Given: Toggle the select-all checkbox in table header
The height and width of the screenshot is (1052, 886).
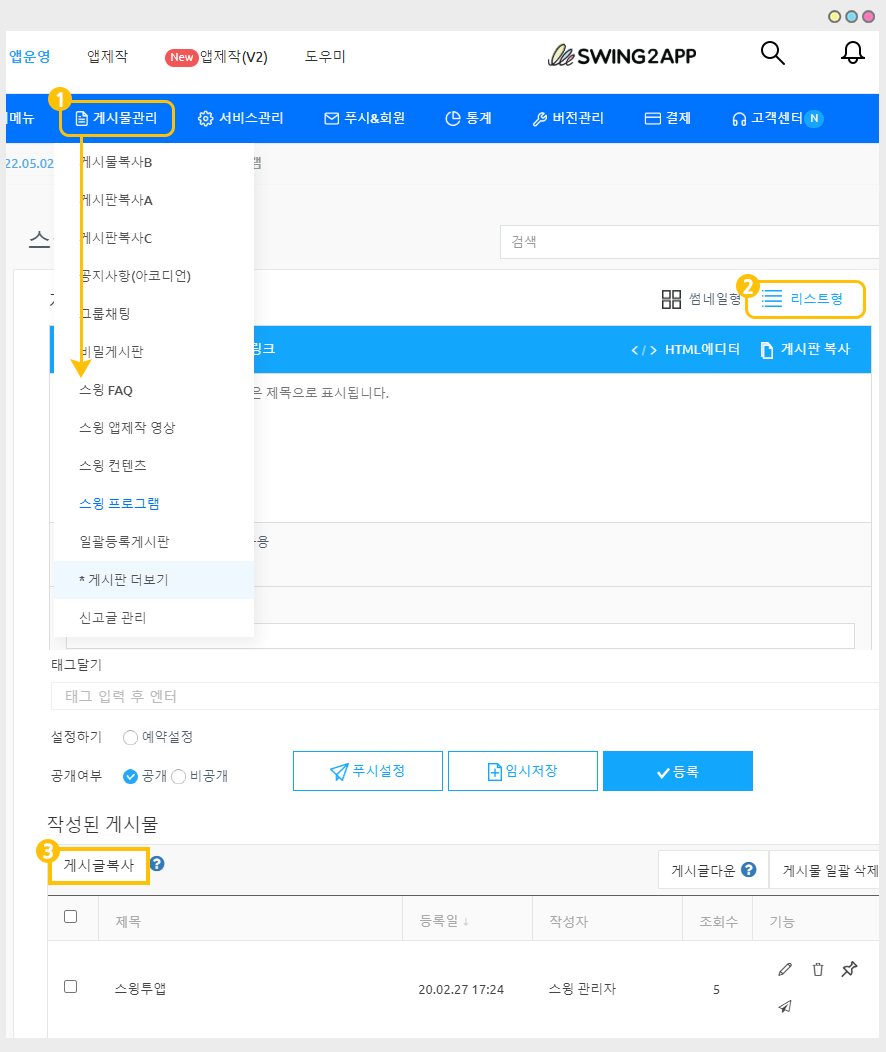Looking at the screenshot, I should 70,917.
